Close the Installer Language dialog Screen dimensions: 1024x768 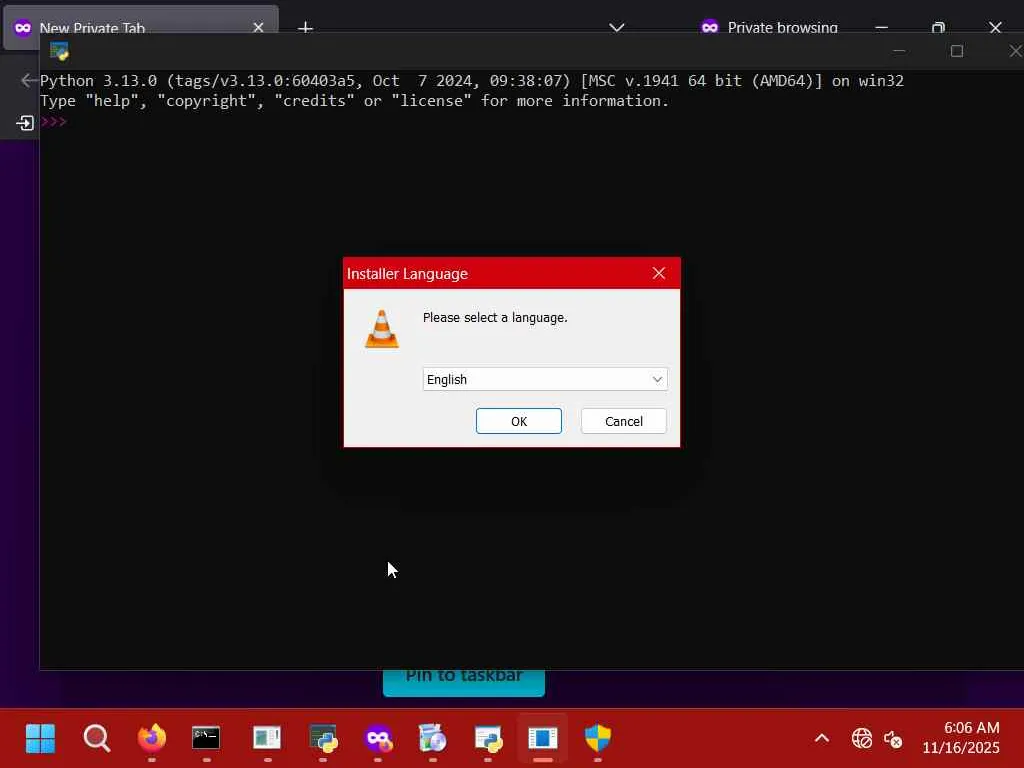click(x=659, y=274)
